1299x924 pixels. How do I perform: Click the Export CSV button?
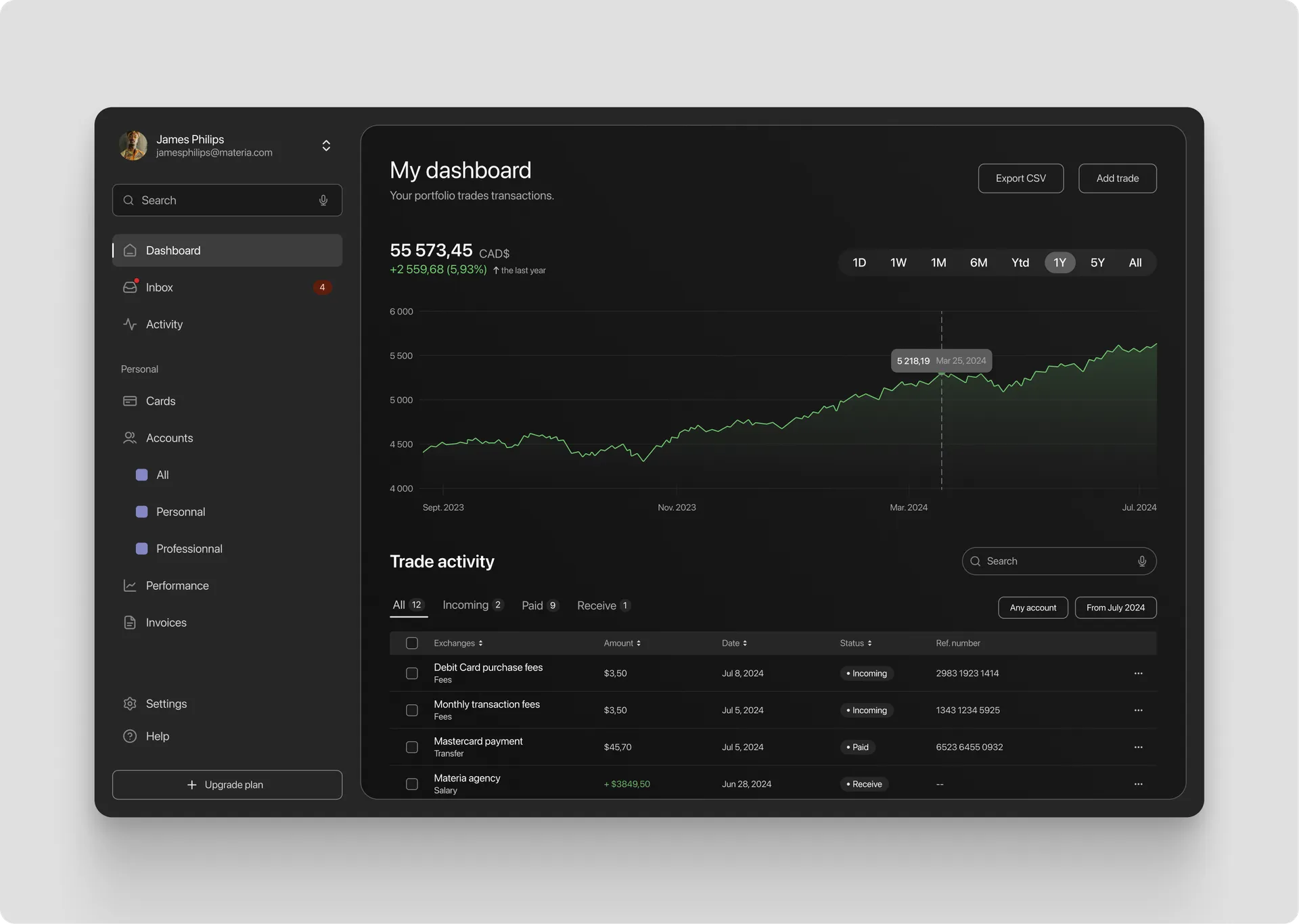(1020, 179)
